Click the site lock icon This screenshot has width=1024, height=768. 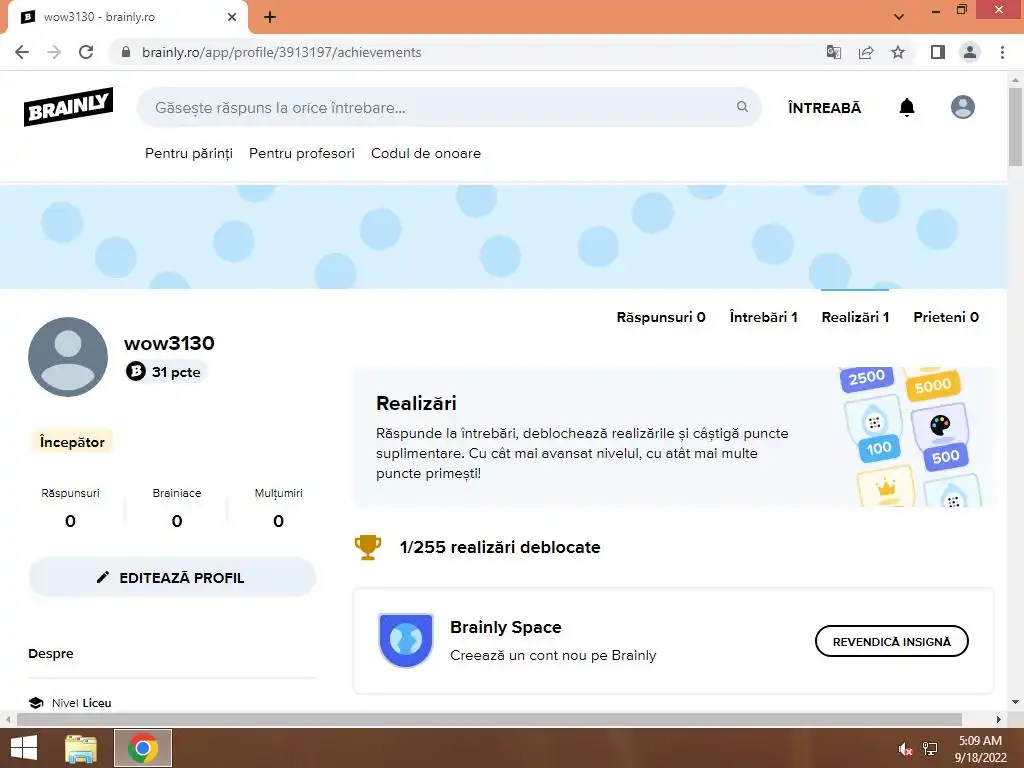pos(126,52)
